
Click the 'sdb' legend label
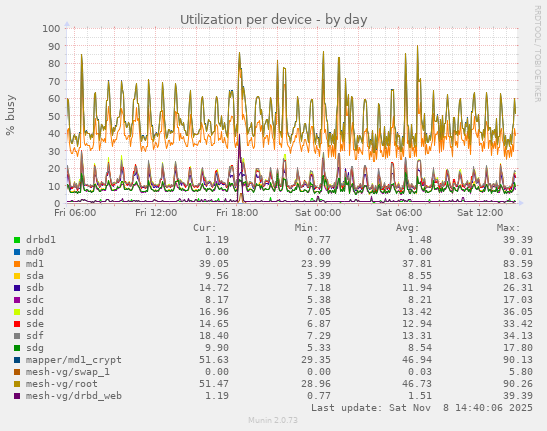(35, 288)
